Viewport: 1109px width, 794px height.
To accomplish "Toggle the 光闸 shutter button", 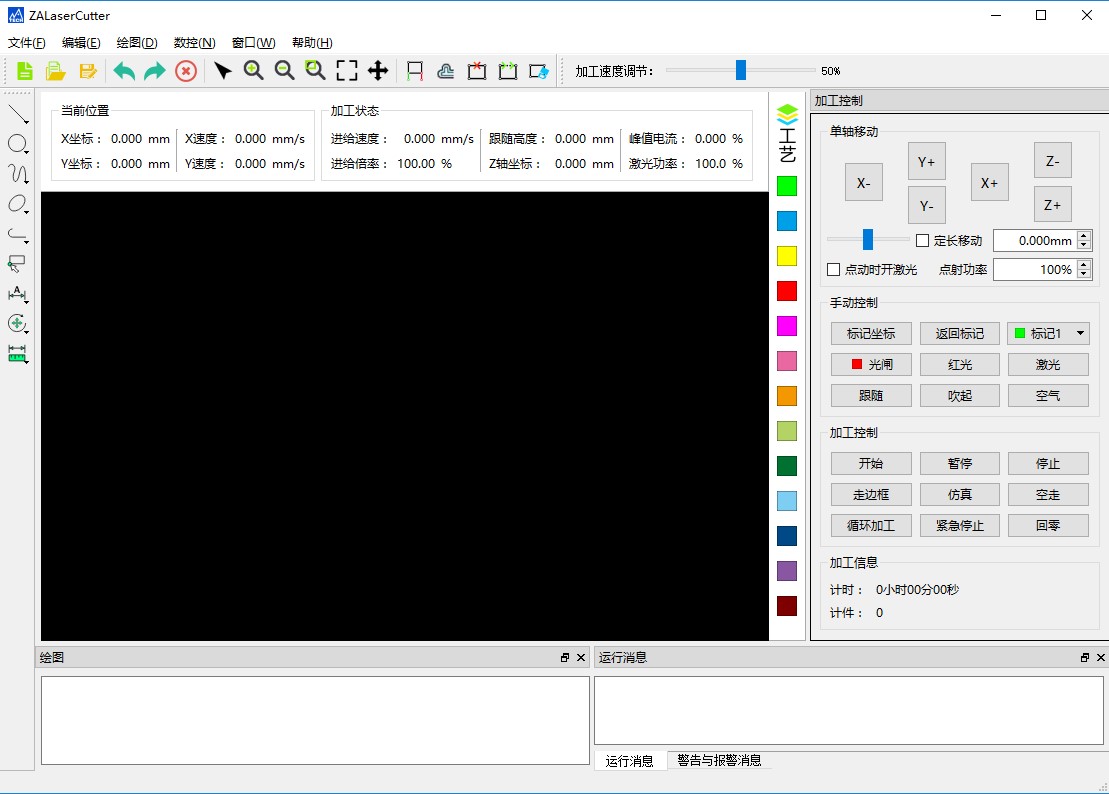I will [871, 365].
